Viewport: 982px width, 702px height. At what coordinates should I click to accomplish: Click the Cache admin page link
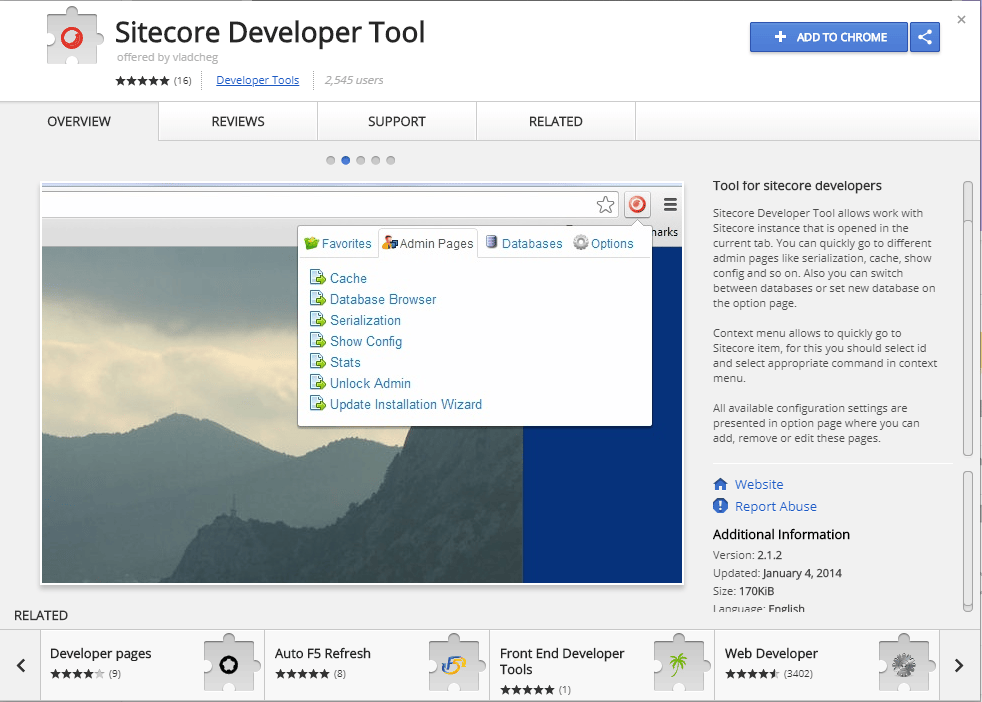(x=348, y=279)
